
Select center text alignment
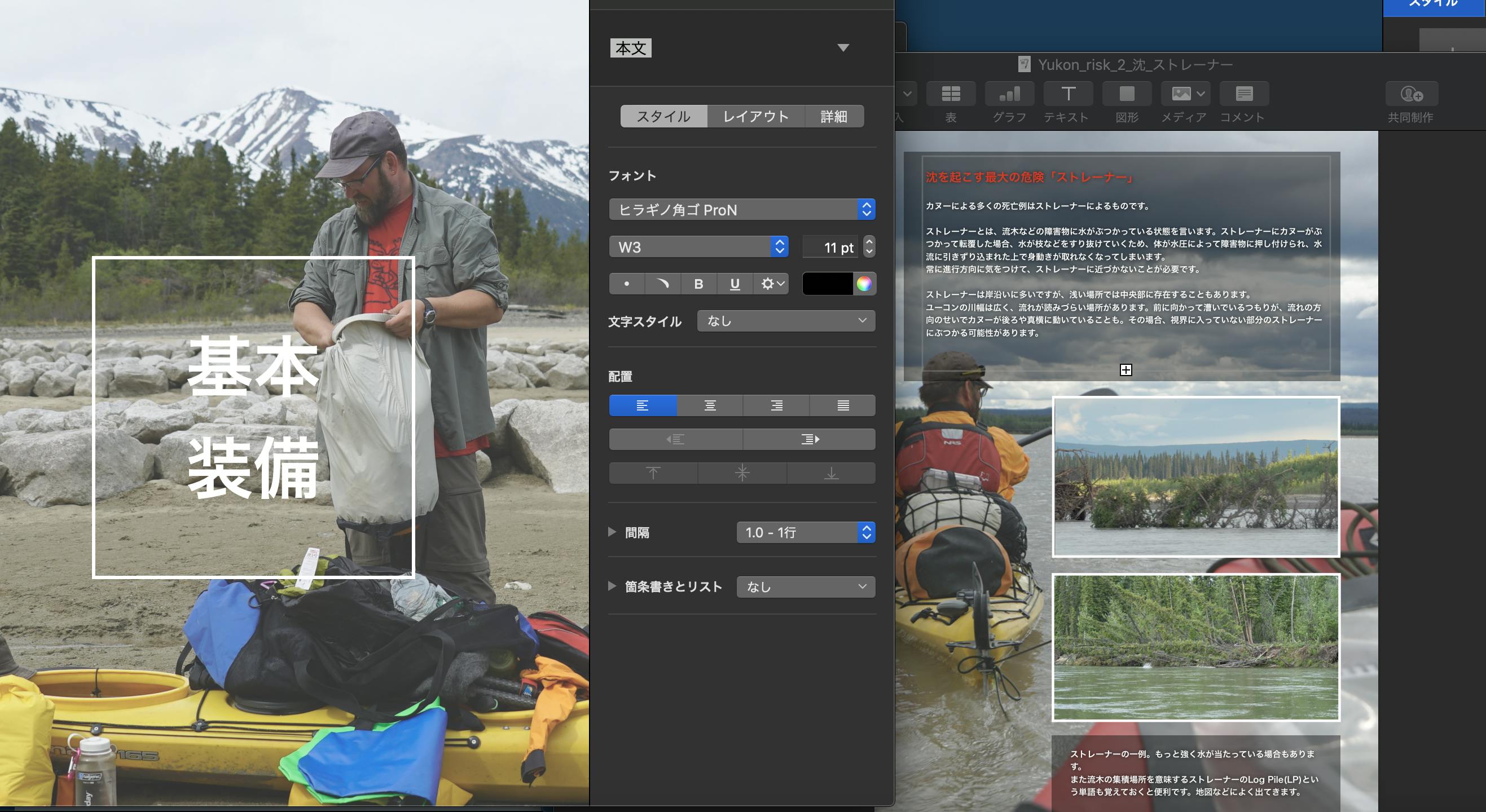tap(710, 405)
